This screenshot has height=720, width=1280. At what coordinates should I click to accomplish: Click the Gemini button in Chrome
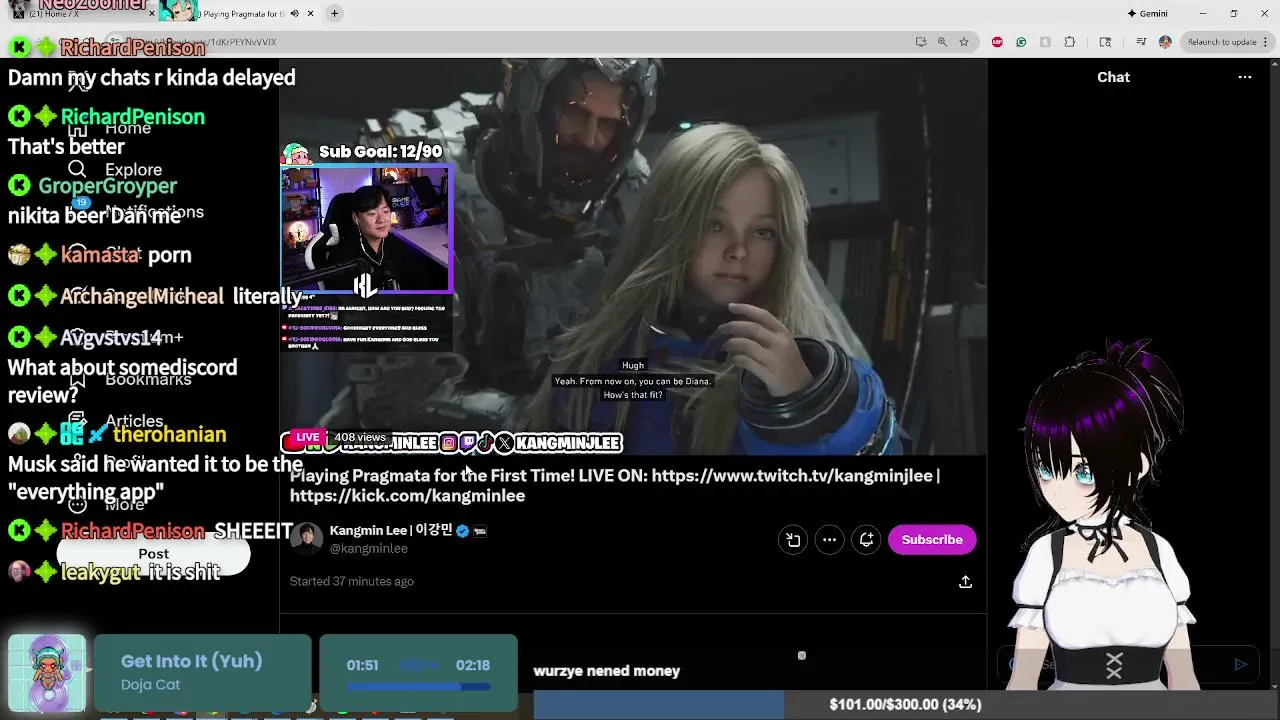1147,13
